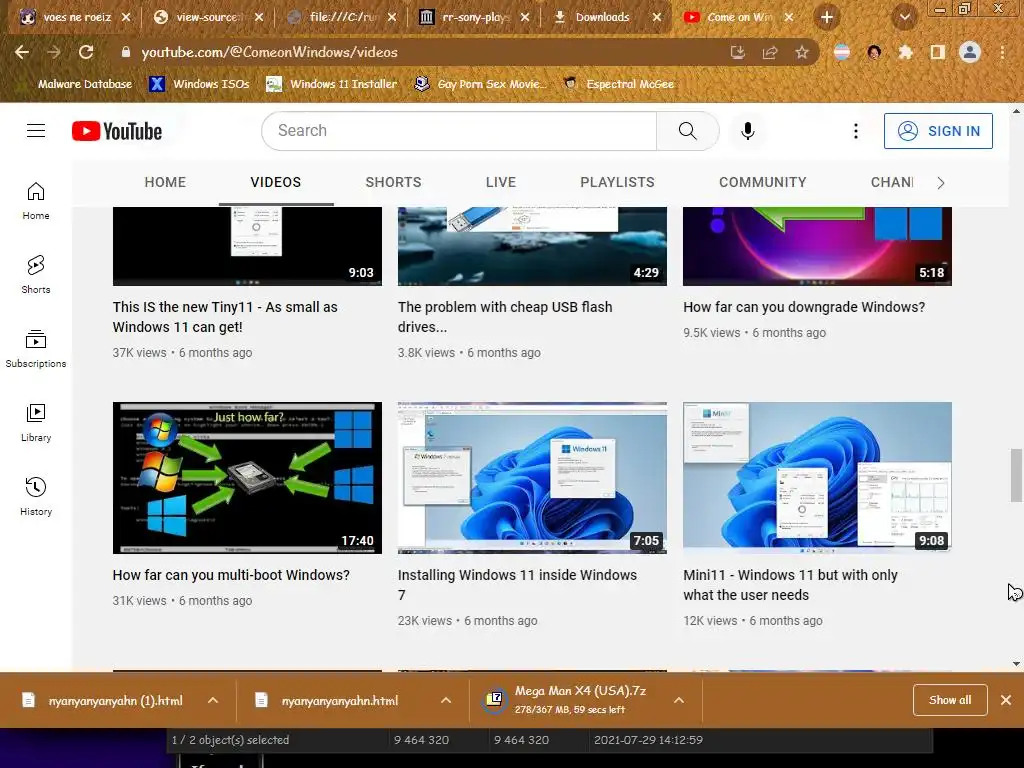The image size is (1024, 768).
Task: Open YouTube settings three-dot icon
Action: (856, 131)
